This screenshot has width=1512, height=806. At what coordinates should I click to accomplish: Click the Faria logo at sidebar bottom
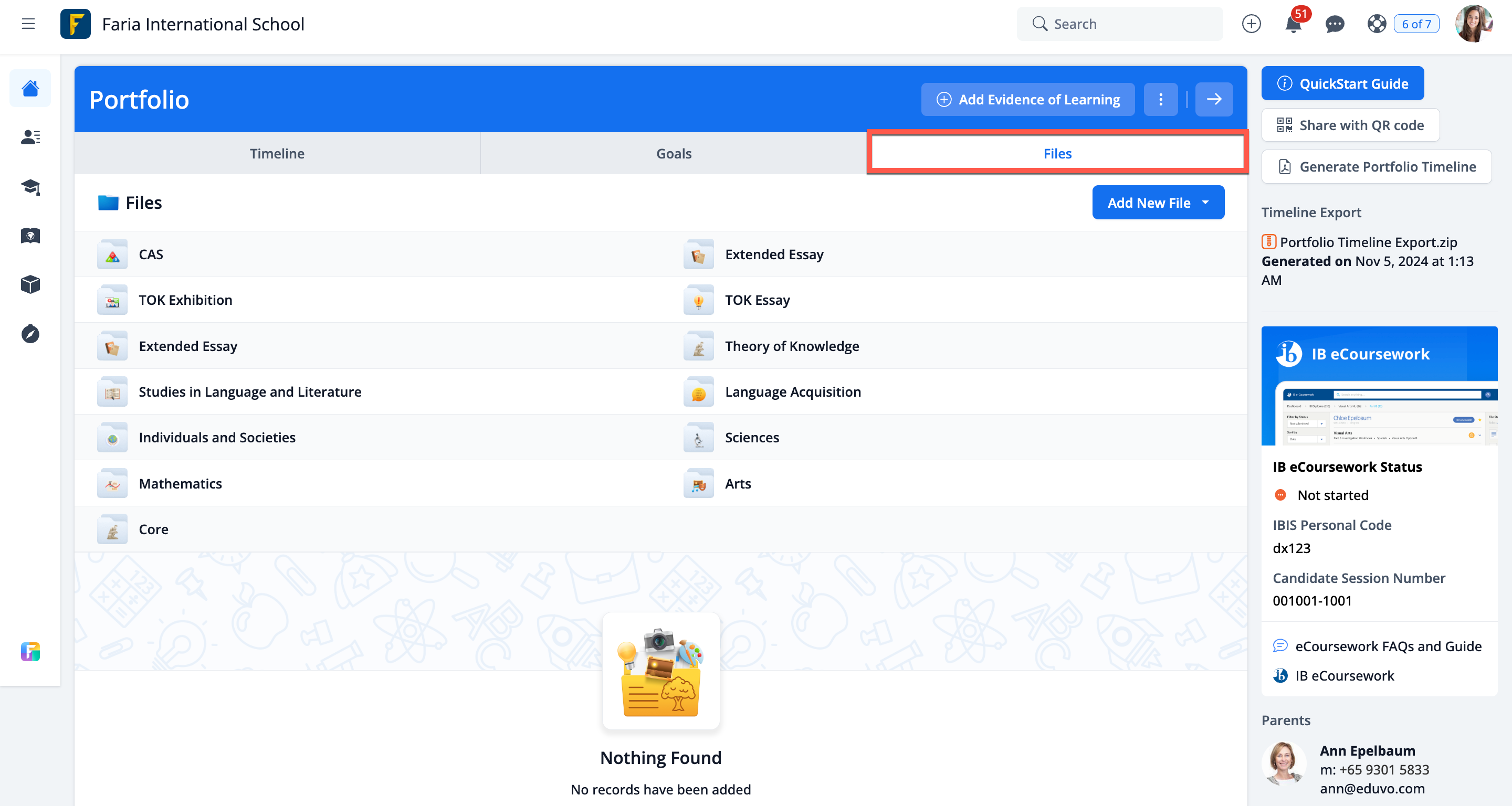(x=30, y=651)
